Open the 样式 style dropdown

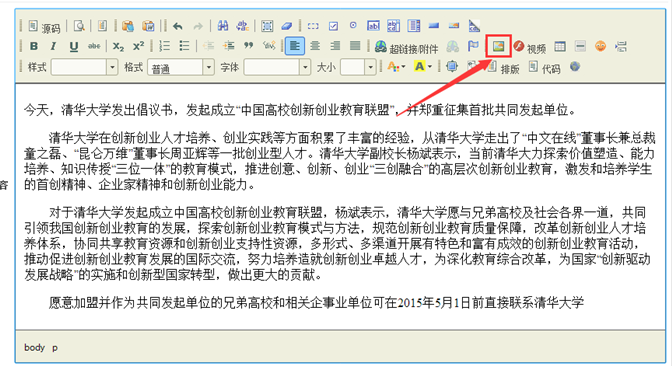pyautogui.click(x=84, y=67)
